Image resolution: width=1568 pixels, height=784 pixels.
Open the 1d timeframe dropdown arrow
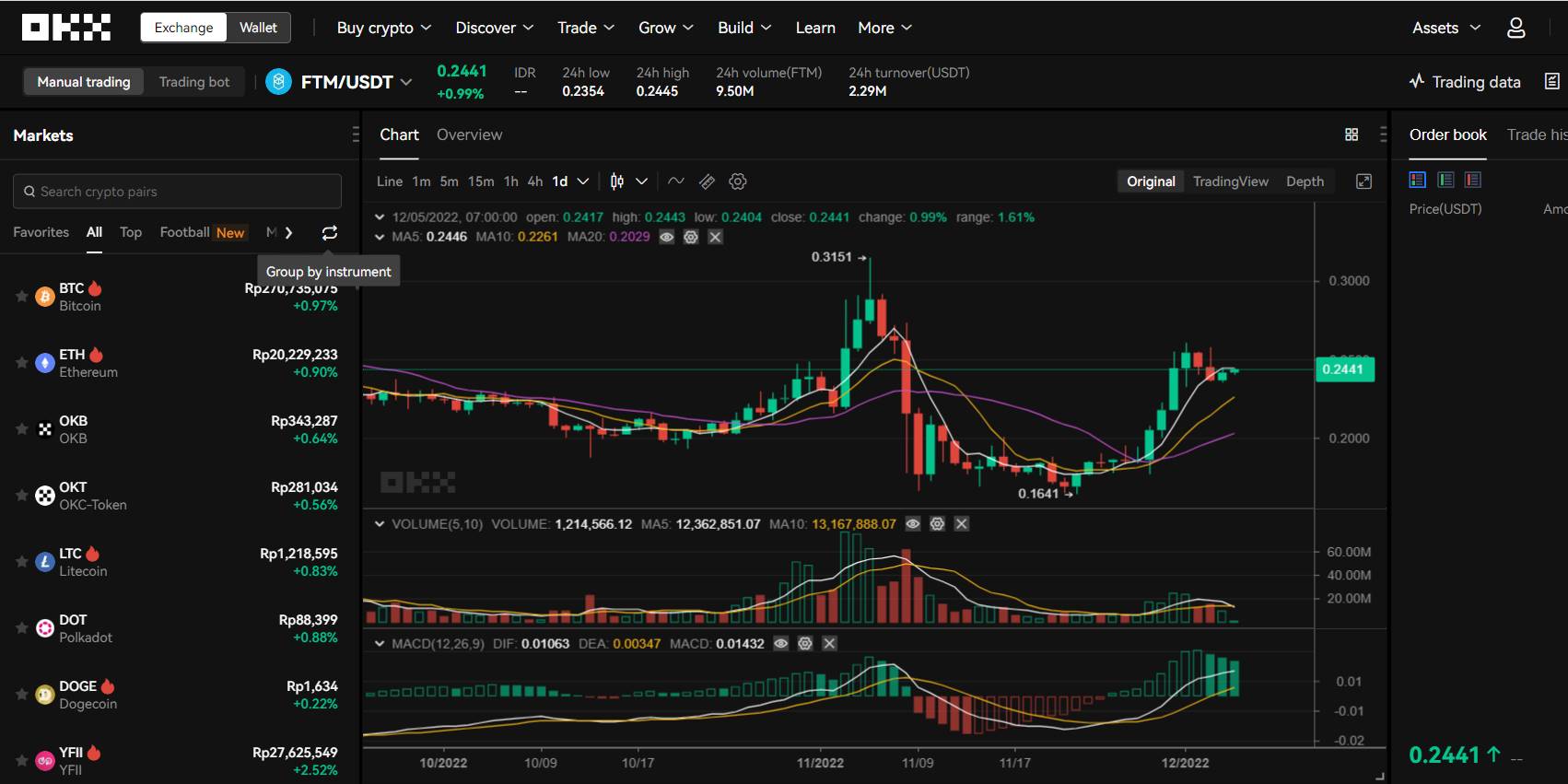582,181
